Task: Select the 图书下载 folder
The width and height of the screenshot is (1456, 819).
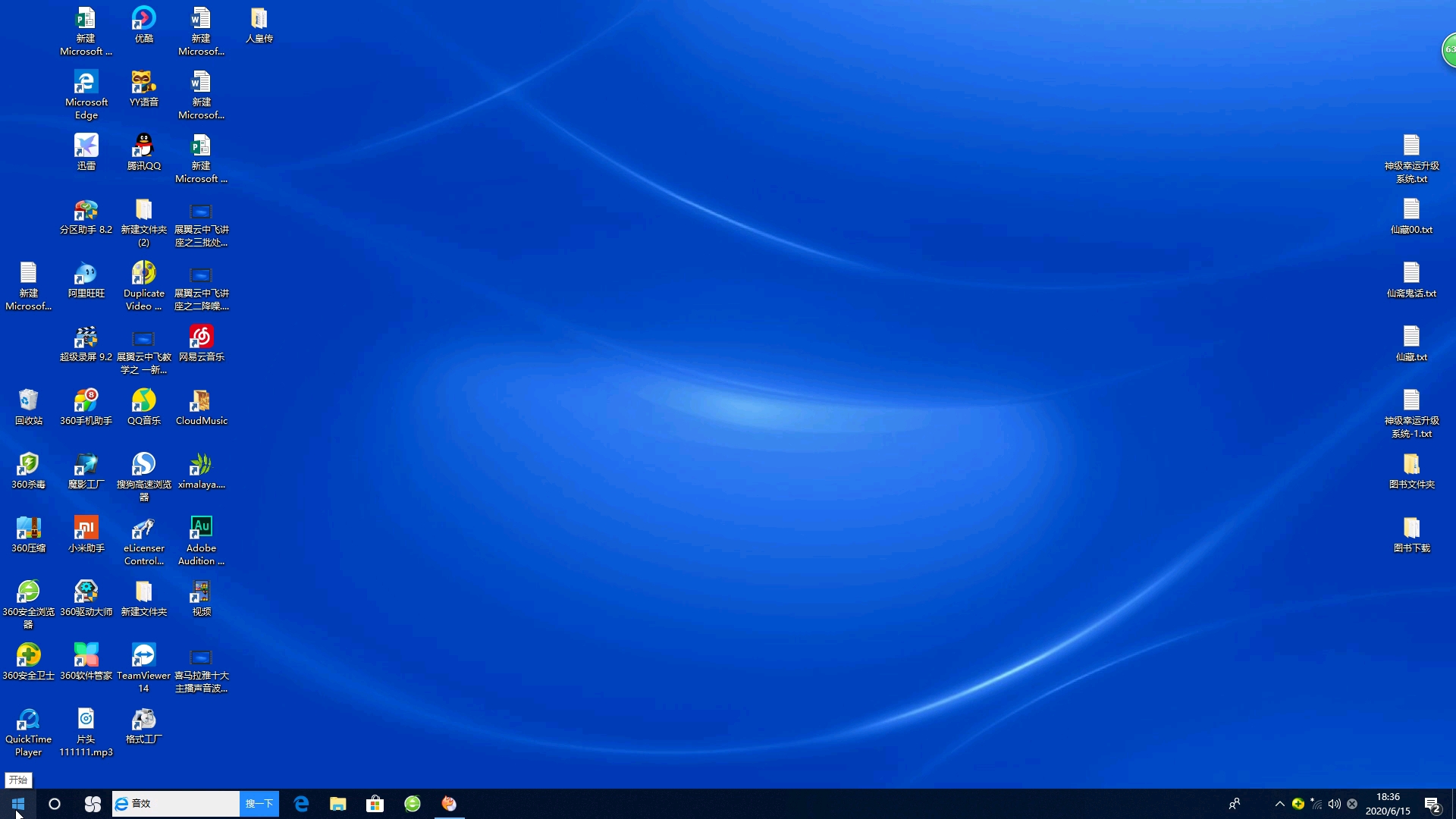Action: pos(1411,534)
